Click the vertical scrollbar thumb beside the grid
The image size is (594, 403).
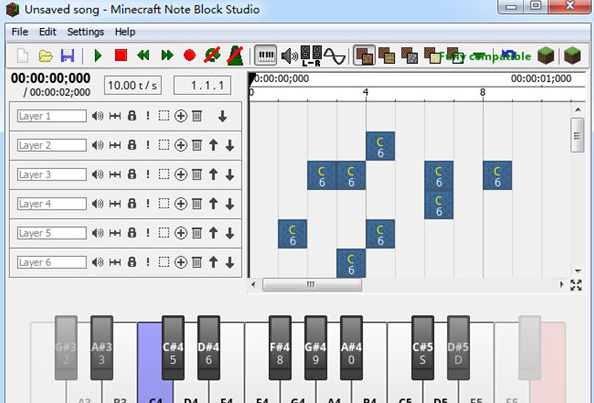(577, 135)
